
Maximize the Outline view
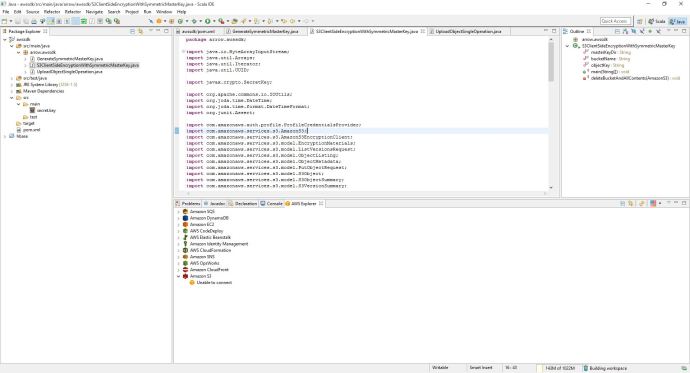684,31
